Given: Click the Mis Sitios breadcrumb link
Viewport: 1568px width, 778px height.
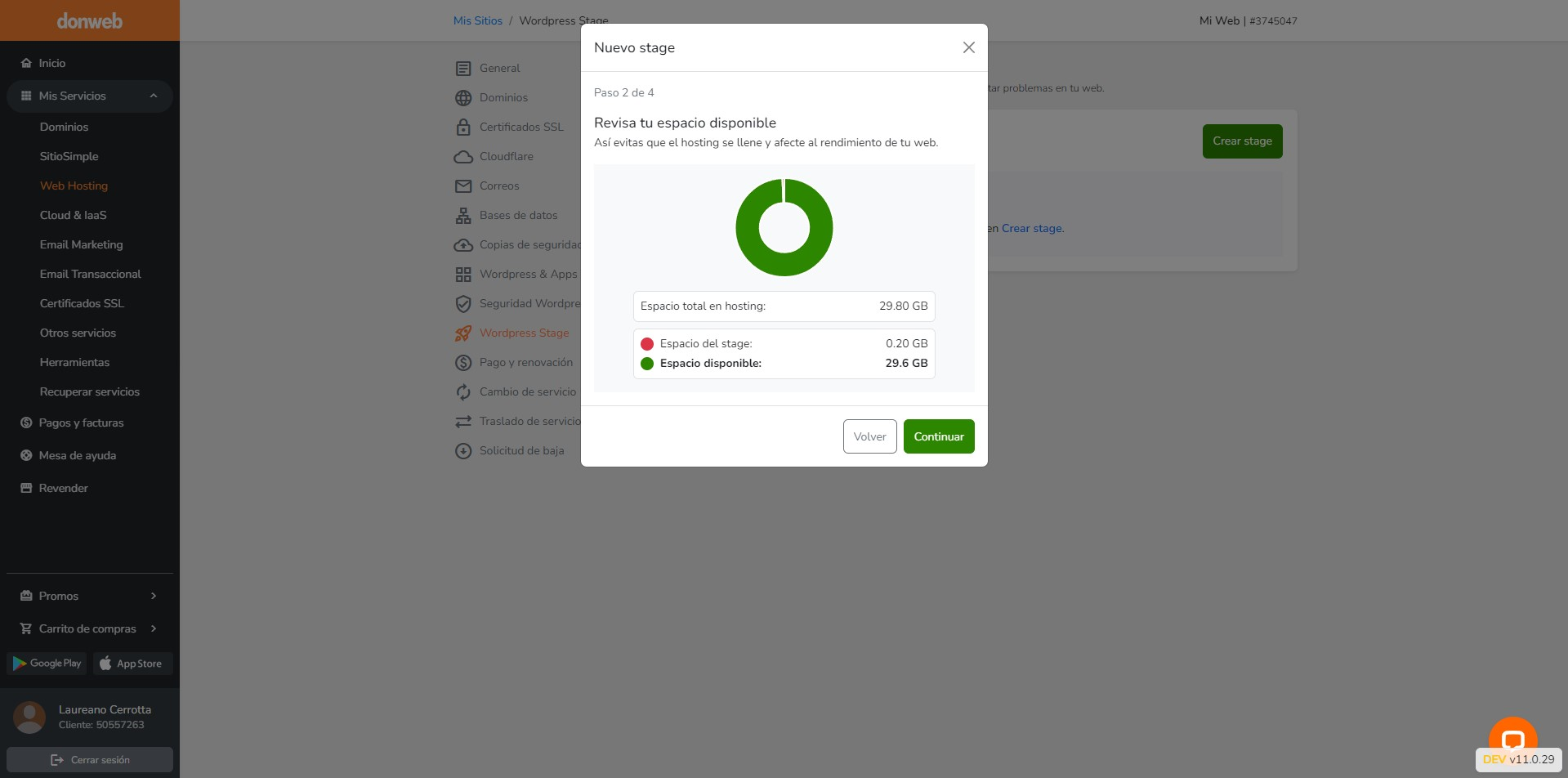Looking at the screenshot, I should coord(478,20).
